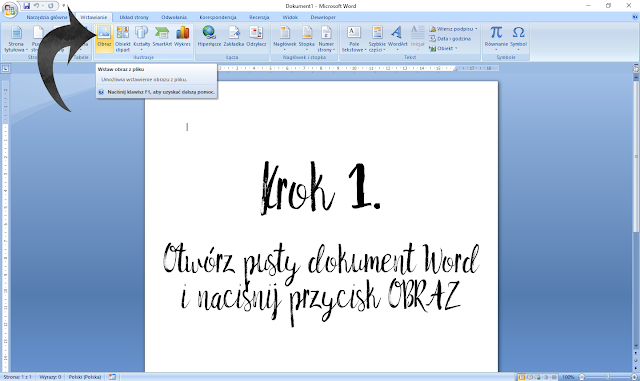The image size is (640, 381).
Task: Open Szybkie części quick parts
Action: (377, 39)
